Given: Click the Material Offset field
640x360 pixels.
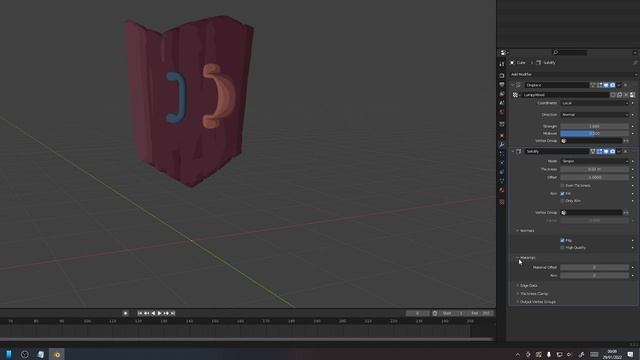Looking at the screenshot, I should [594, 267].
